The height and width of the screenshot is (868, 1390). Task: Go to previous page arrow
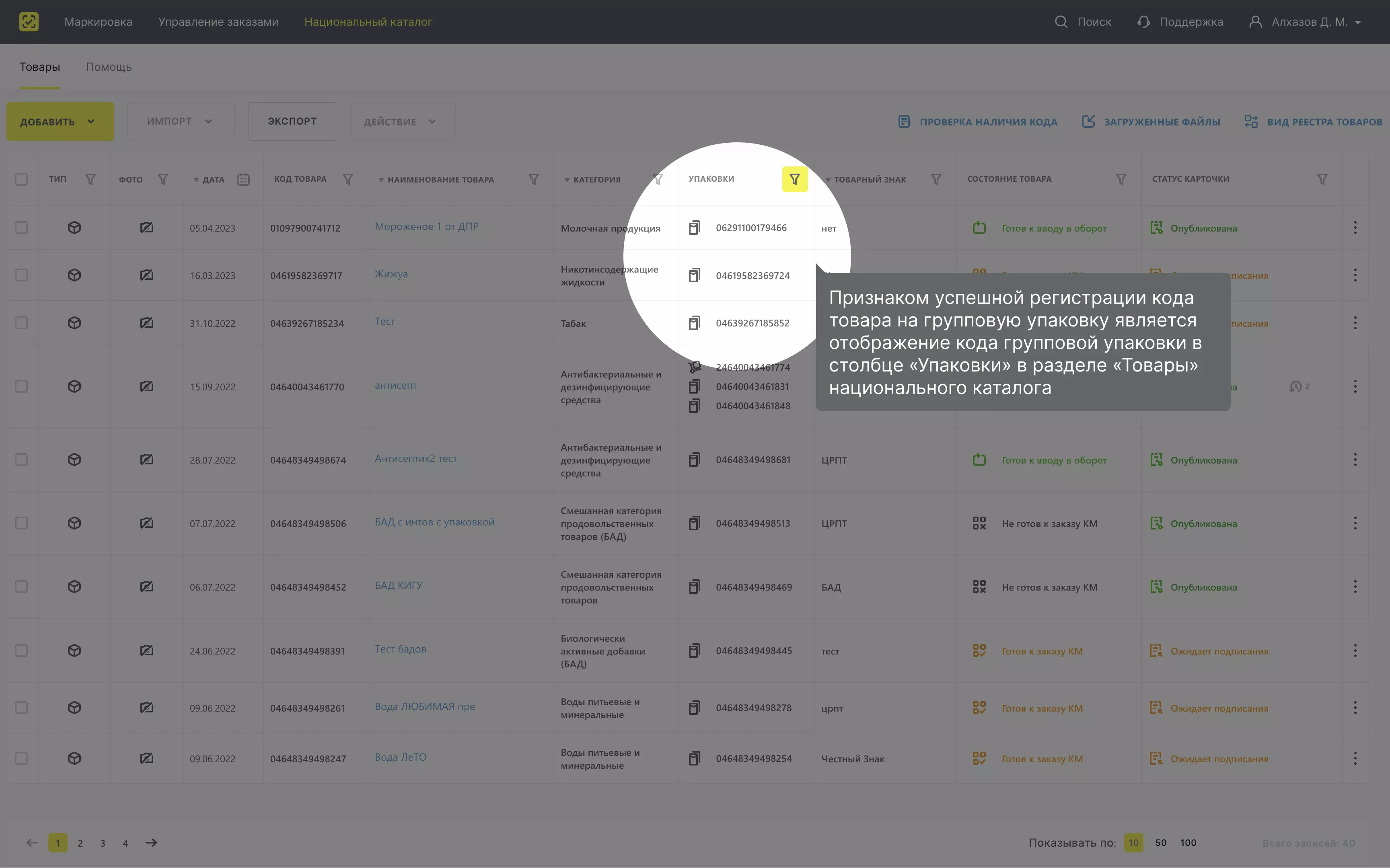pyautogui.click(x=32, y=843)
